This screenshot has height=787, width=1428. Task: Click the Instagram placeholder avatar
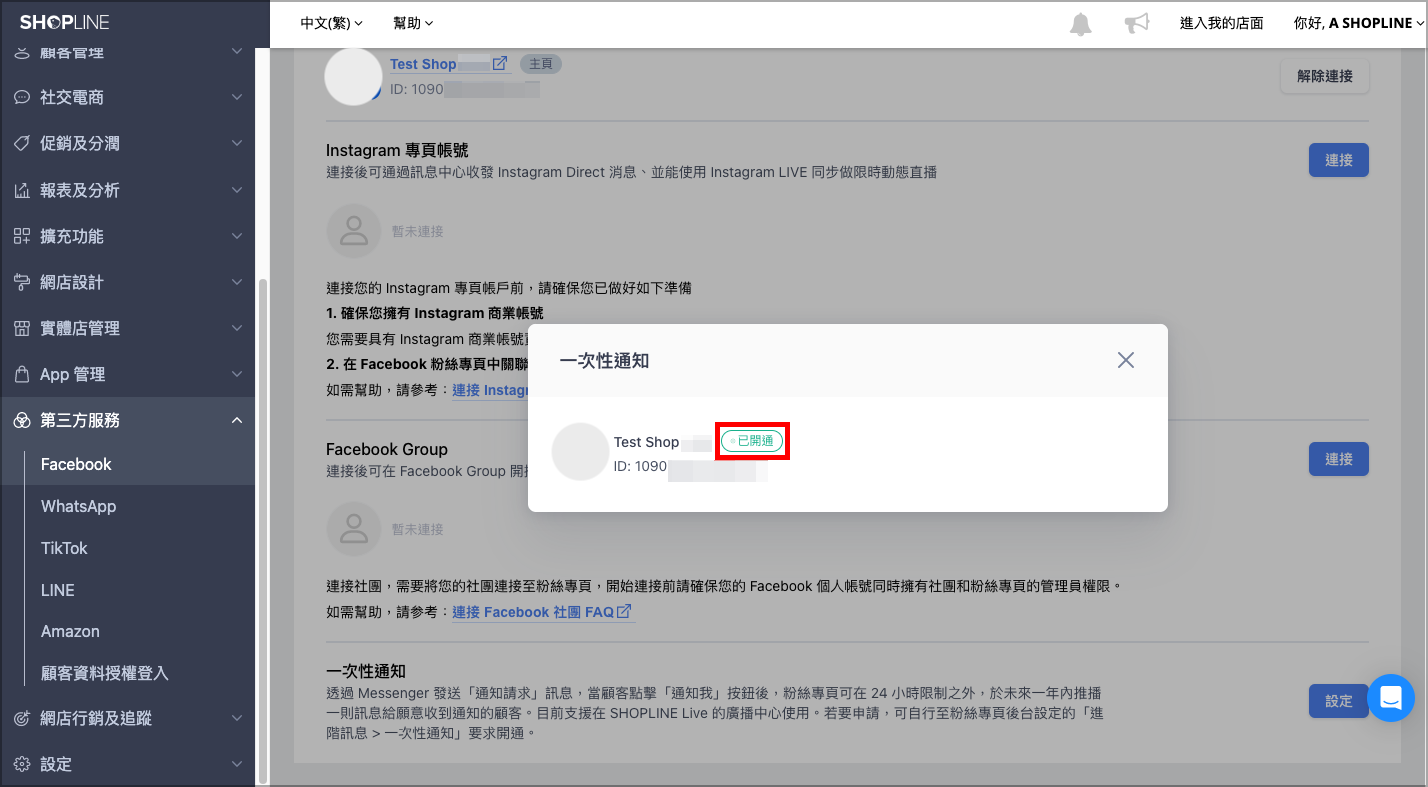click(354, 231)
